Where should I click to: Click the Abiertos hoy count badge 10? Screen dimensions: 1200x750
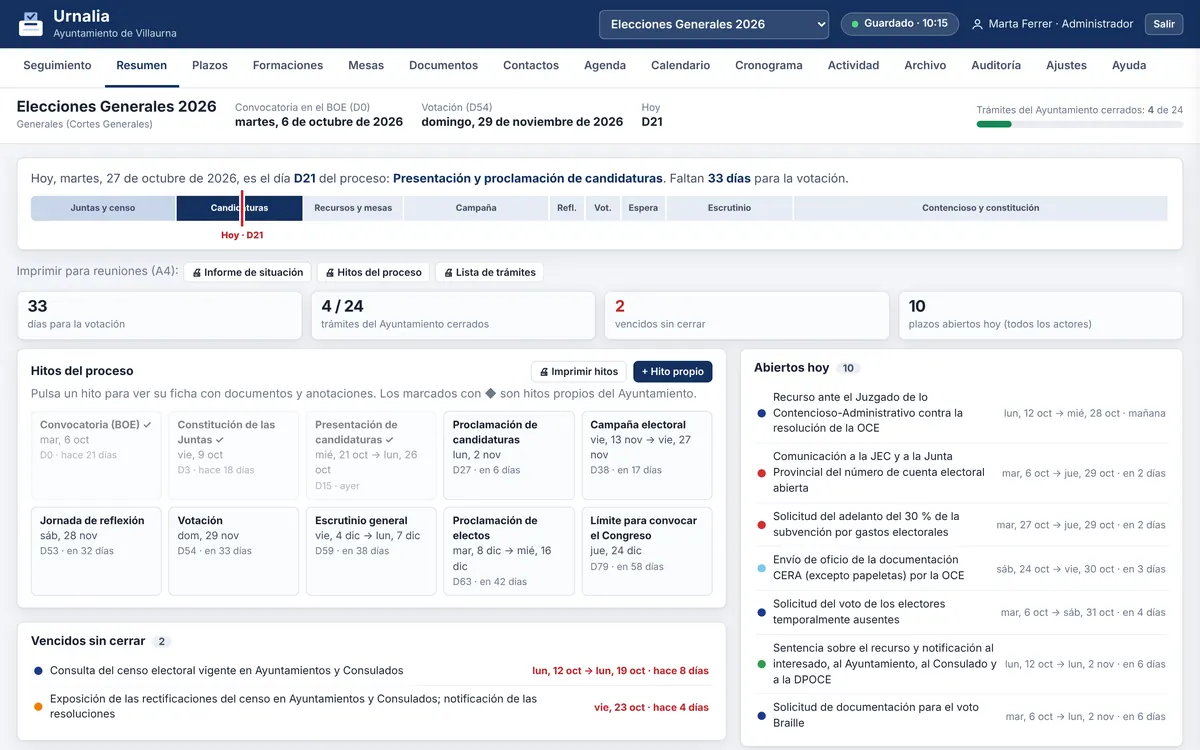[848, 368]
